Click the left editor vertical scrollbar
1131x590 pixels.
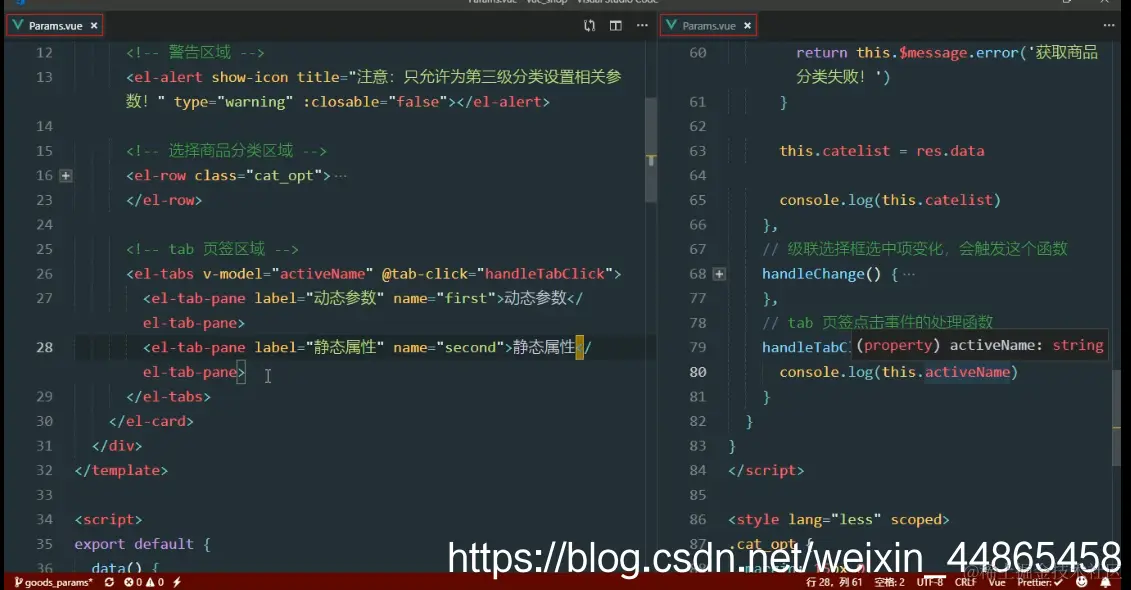click(651, 149)
